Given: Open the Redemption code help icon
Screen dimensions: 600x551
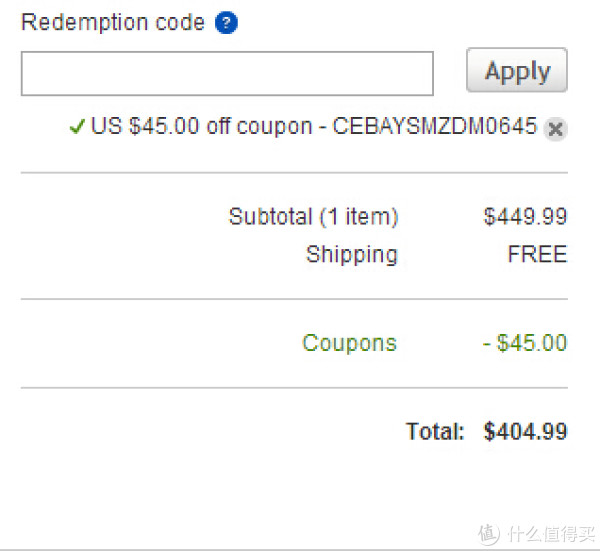Looking at the screenshot, I should click(226, 23).
